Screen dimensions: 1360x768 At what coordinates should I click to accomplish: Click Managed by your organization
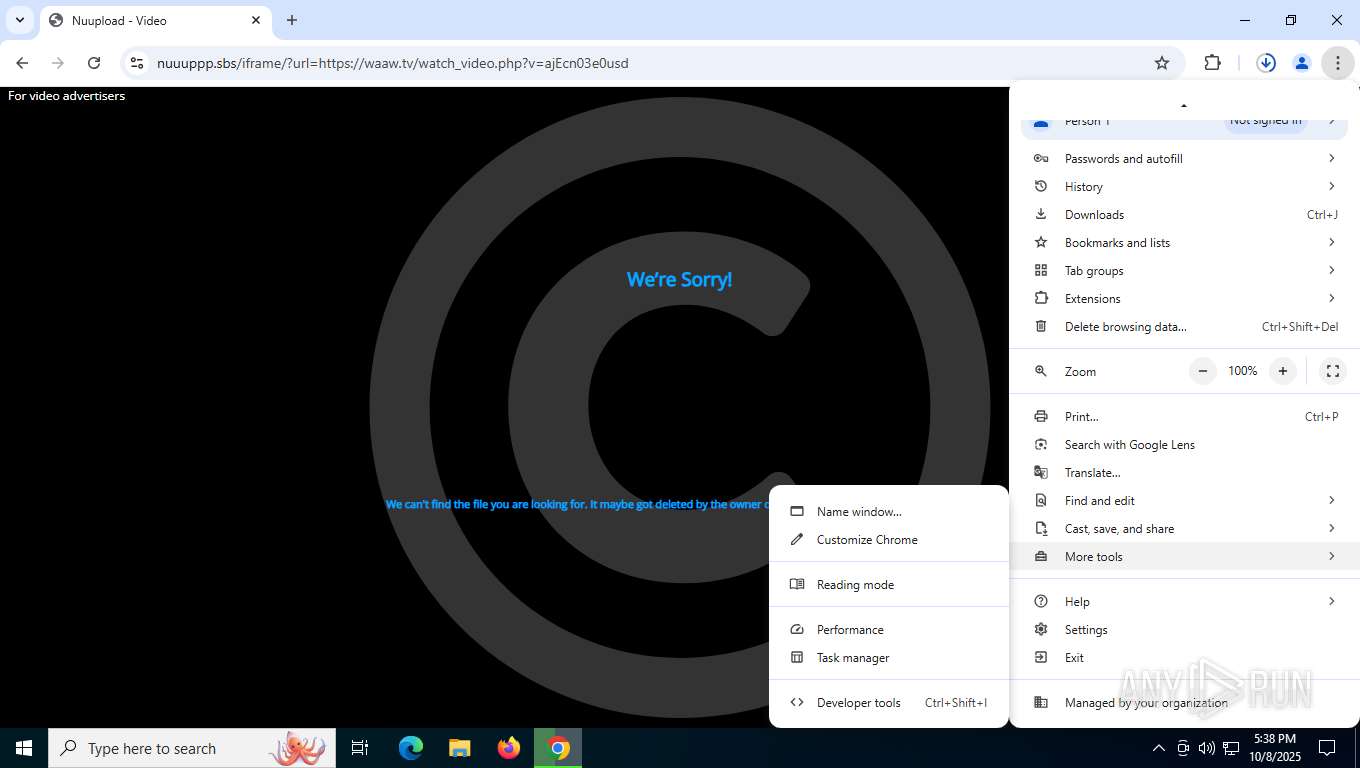point(1185,703)
